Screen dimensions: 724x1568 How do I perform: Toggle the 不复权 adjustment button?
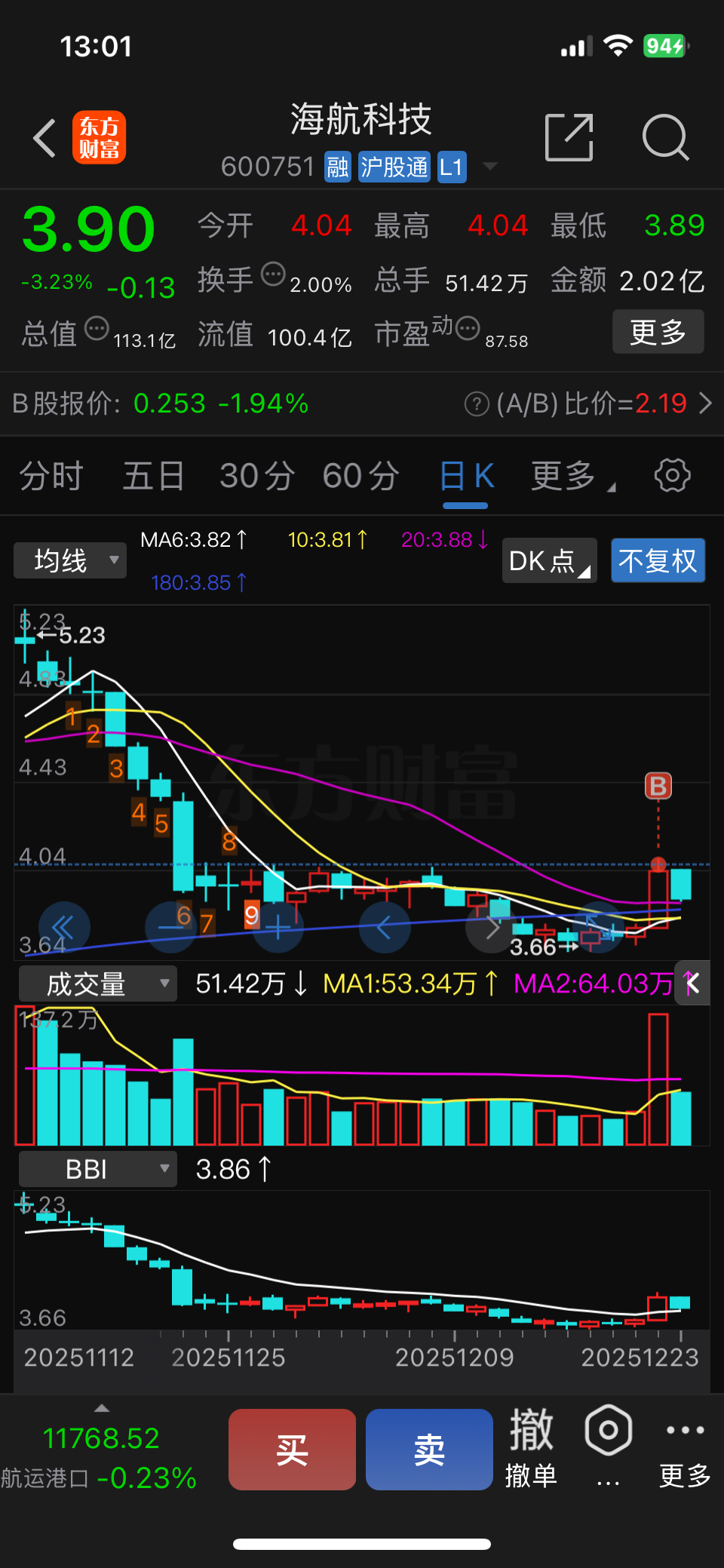(658, 560)
